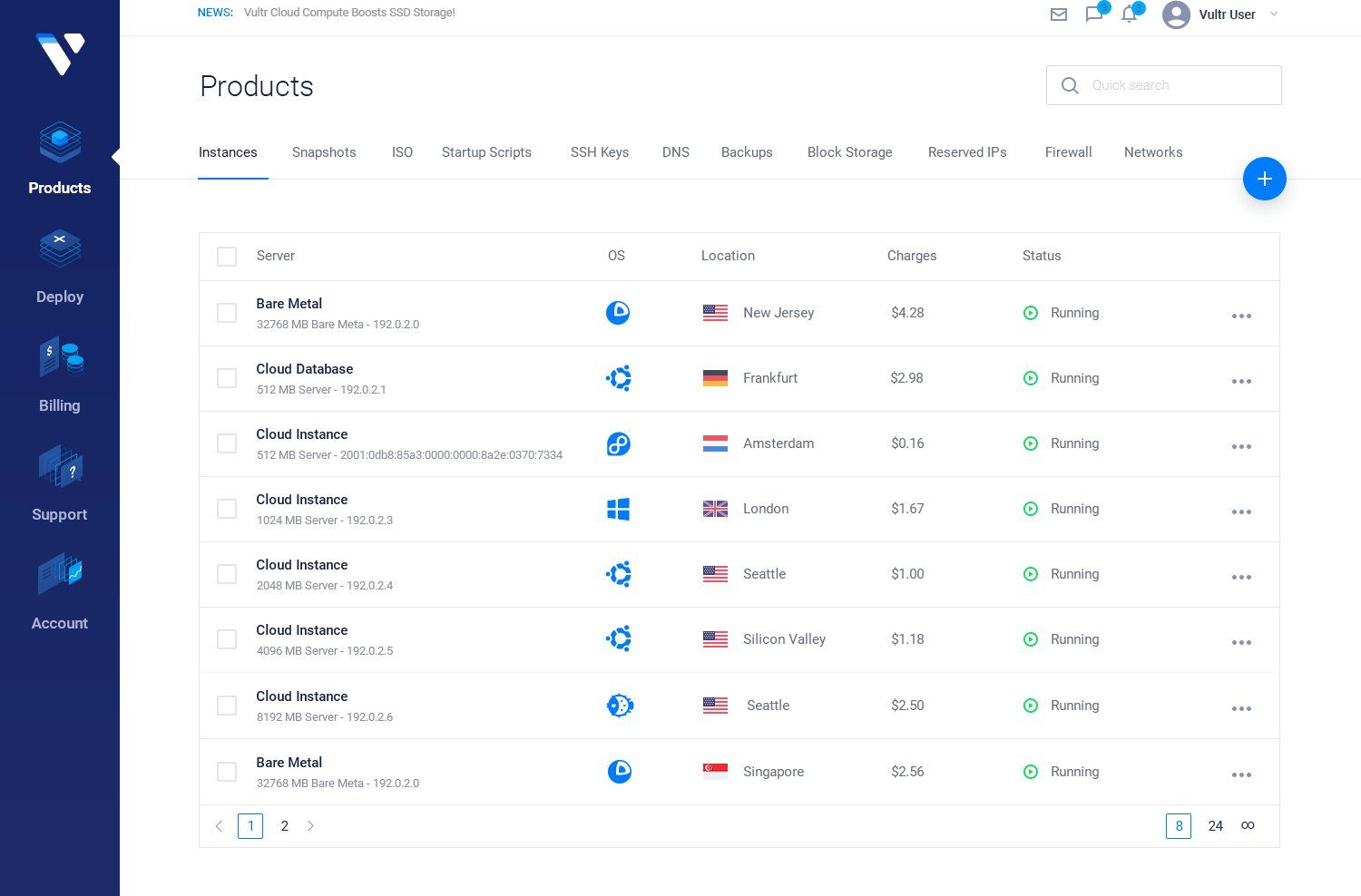Image resolution: width=1361 pixels, height=896 pixels.
Task: Click the OS icon for the 8192 MB server
Action: pos(620,706)
